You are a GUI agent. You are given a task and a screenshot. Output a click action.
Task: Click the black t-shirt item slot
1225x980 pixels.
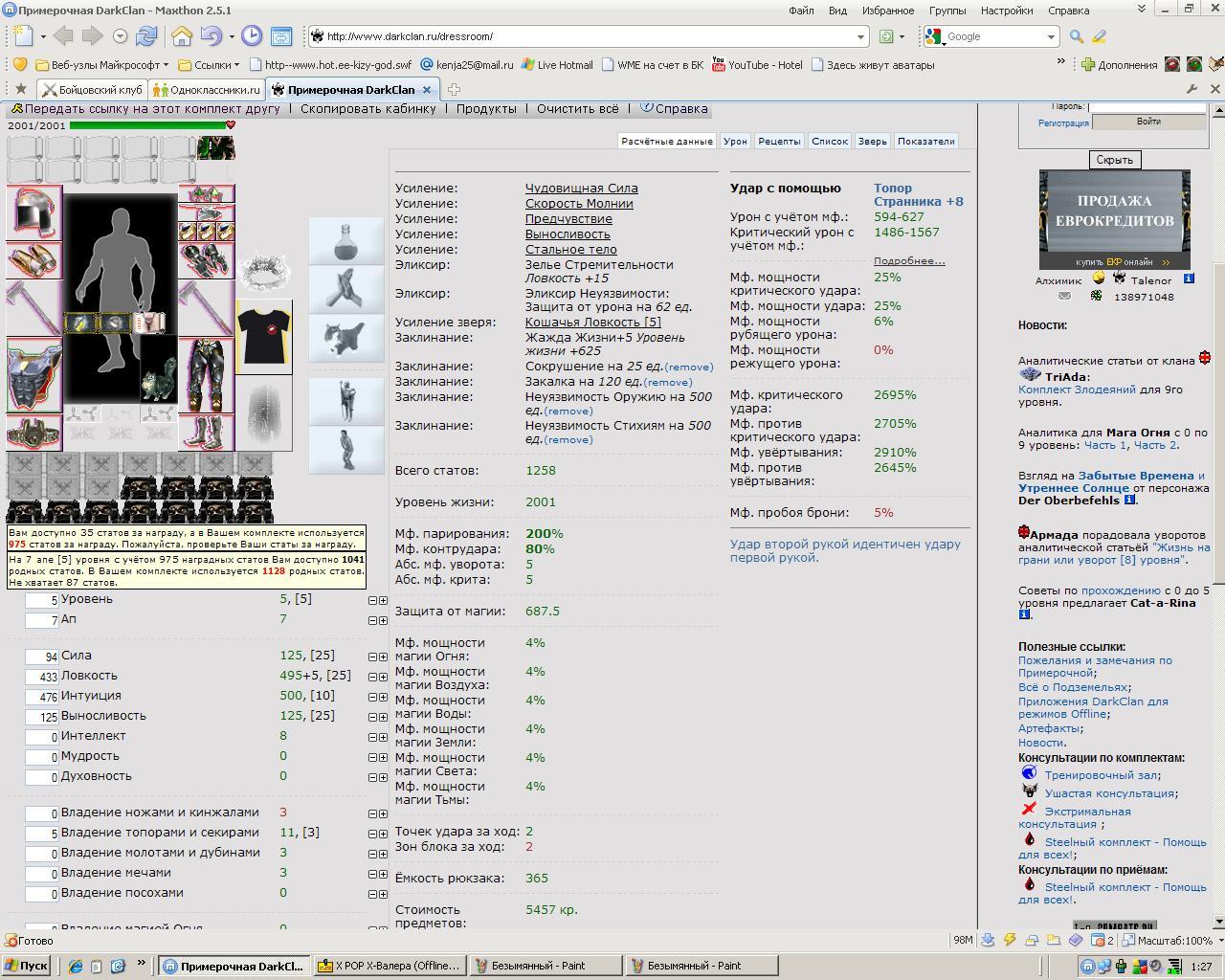264,337
